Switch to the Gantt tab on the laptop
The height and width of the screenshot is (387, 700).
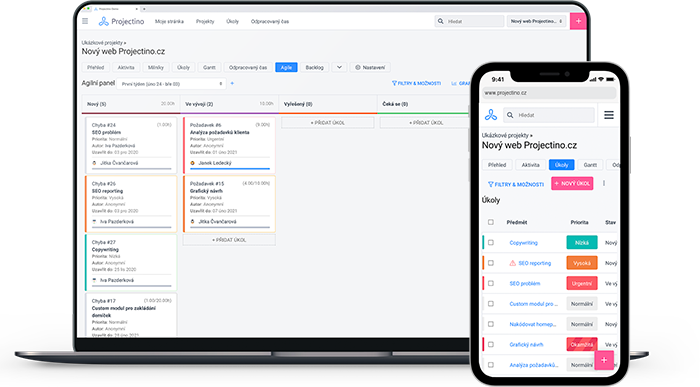coord(209,67)
